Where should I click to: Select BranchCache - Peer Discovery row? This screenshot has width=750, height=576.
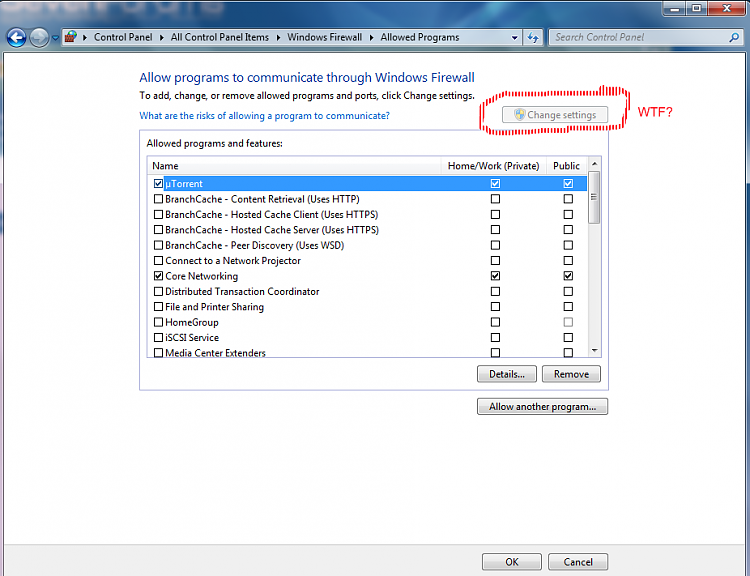click(367, 245)
